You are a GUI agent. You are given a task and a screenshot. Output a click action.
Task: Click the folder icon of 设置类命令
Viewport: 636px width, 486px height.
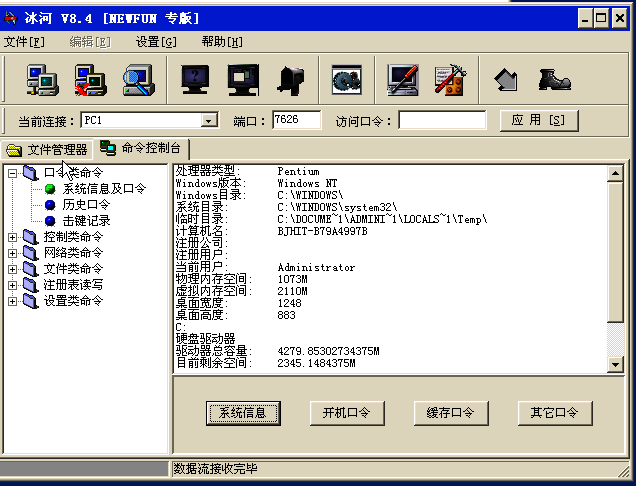coord(30,301)
